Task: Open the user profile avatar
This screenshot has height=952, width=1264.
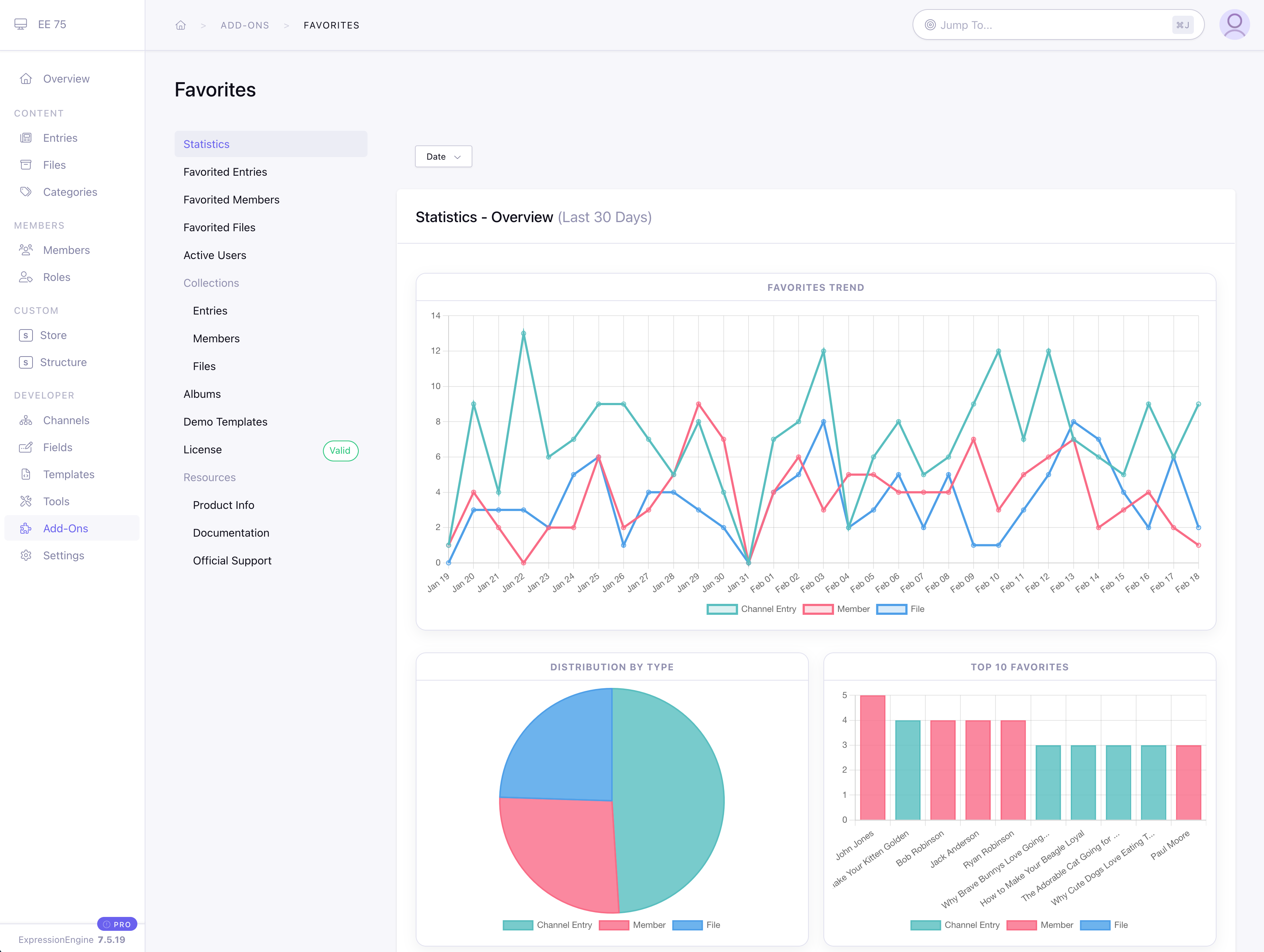Action: click(1234, 24)
